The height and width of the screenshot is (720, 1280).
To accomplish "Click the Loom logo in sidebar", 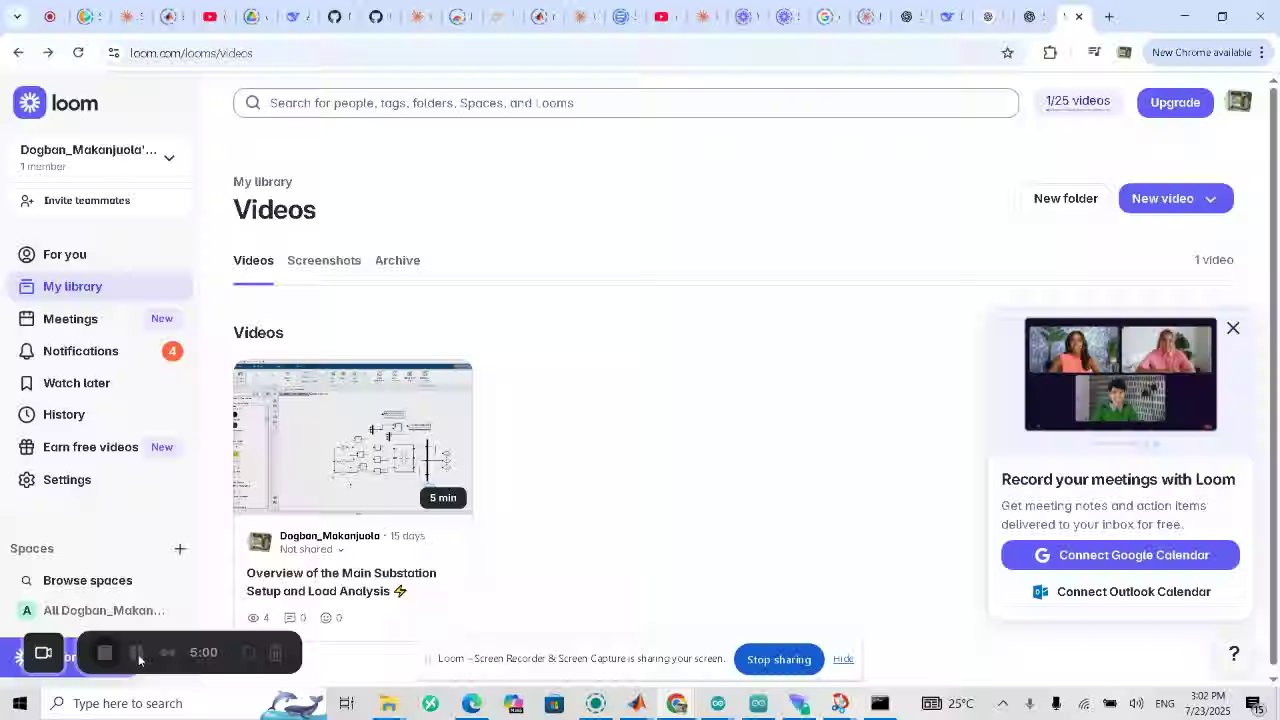I will pos(56,103).
